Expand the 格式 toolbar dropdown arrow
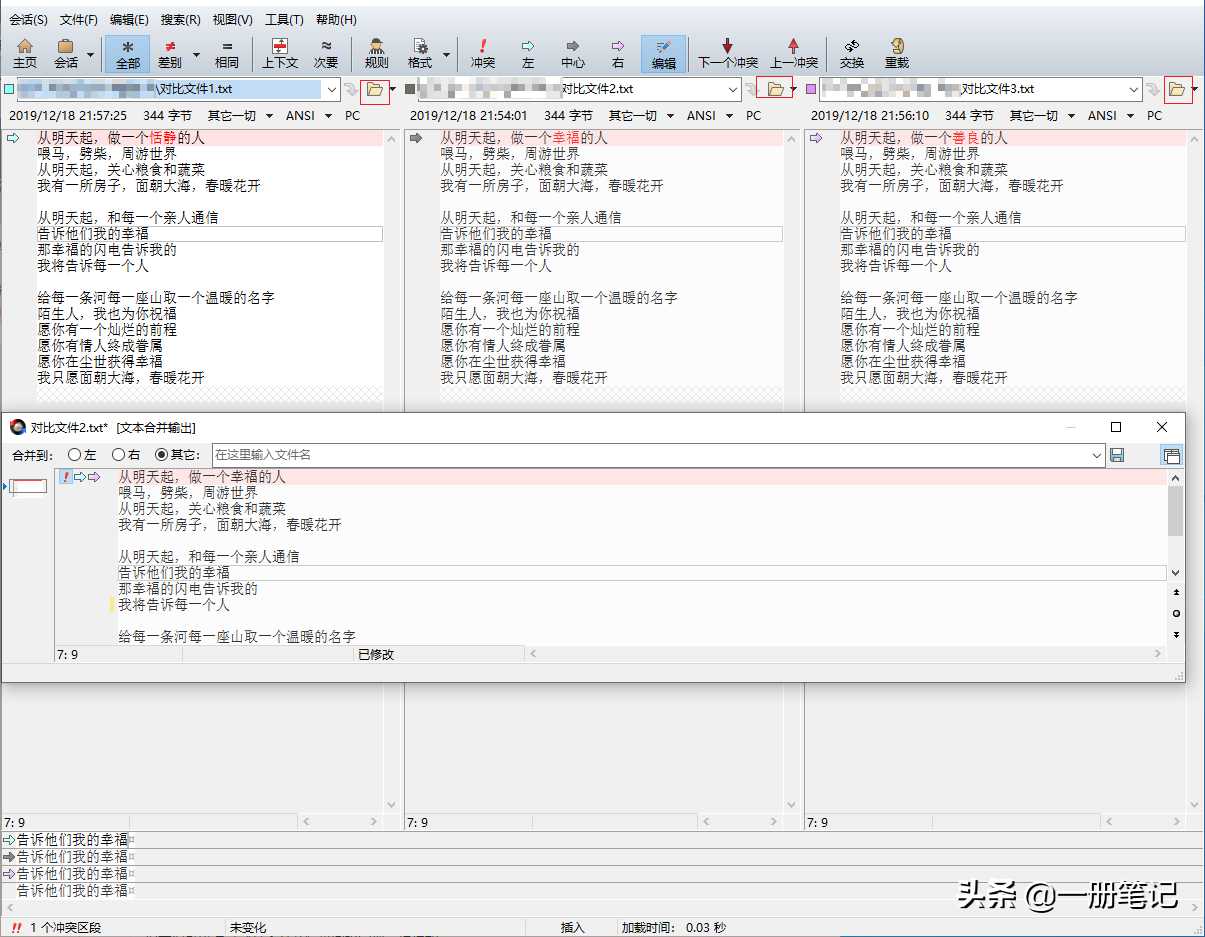 (446, 54)
